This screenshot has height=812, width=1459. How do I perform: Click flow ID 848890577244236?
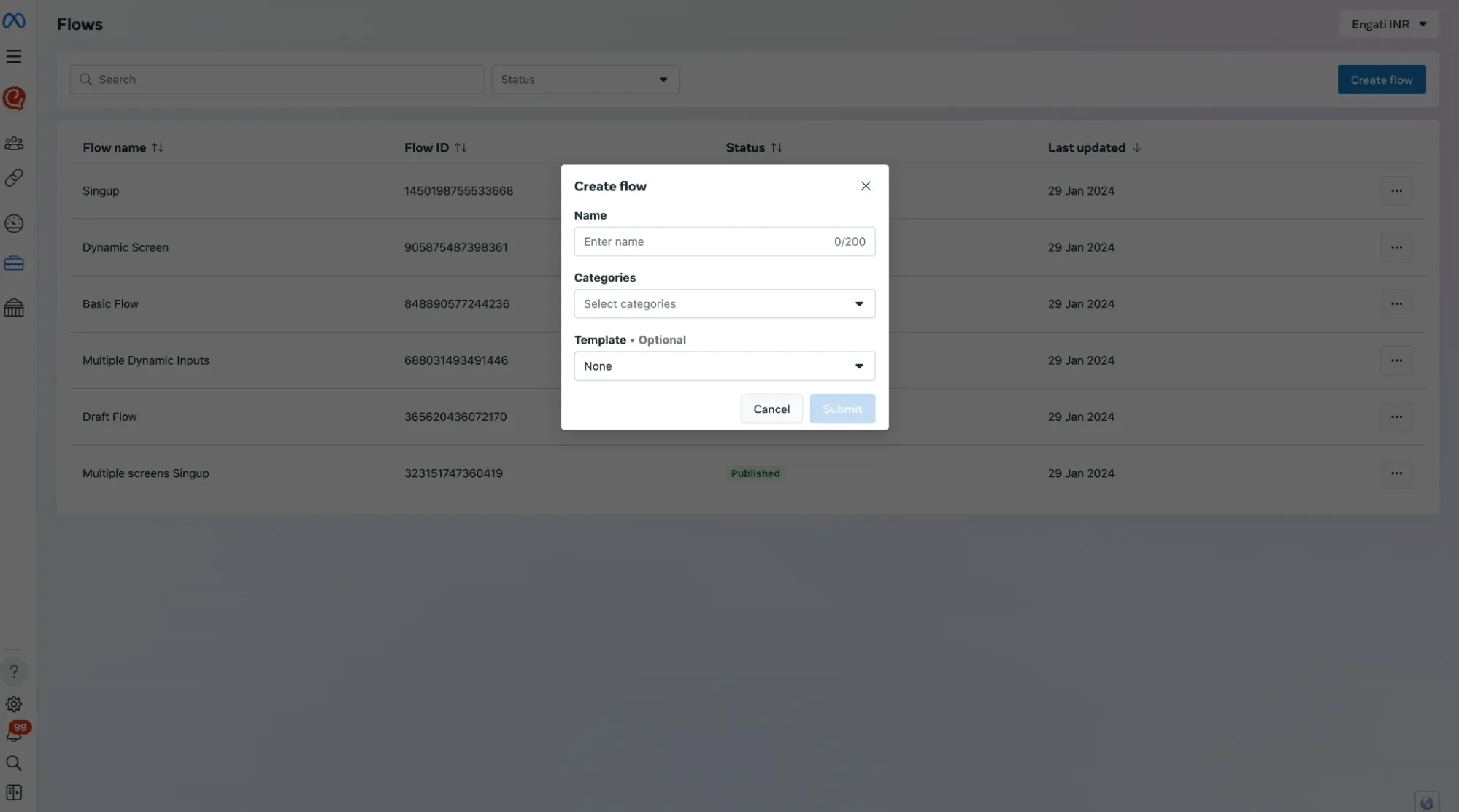pos(457,303)
